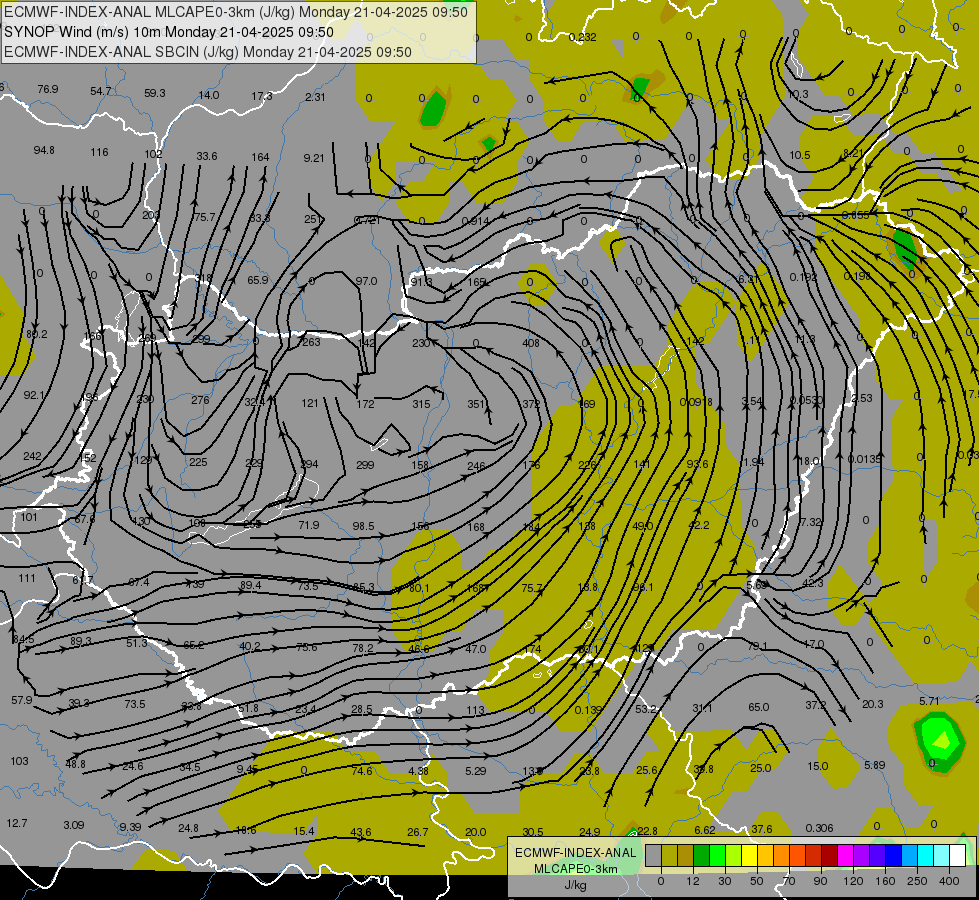Click the map value 0.306
Viewport: 979px width, 900px height.
coord(819,828)
